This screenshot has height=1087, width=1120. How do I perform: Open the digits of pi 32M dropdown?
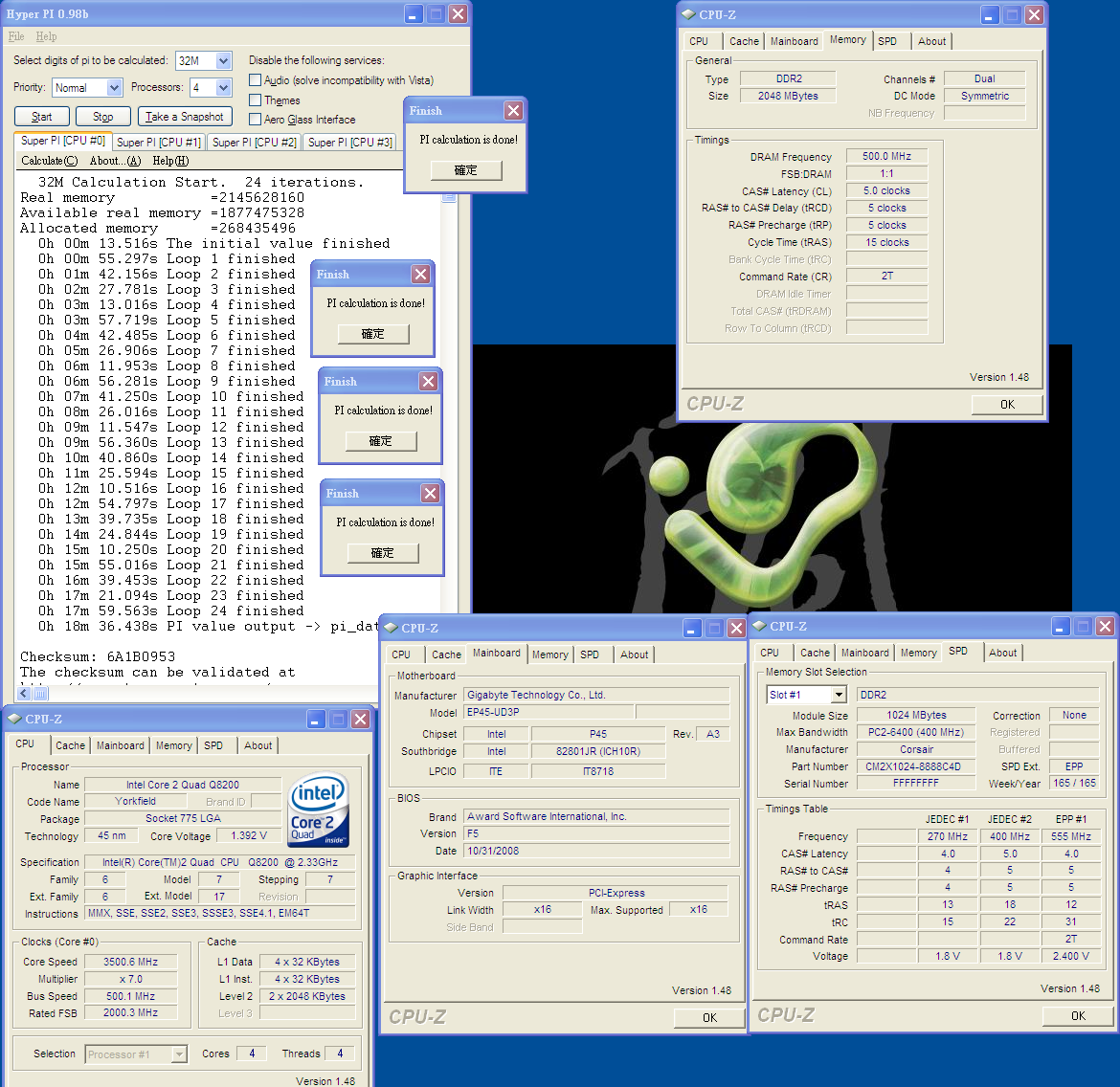[x=223, y=61]
